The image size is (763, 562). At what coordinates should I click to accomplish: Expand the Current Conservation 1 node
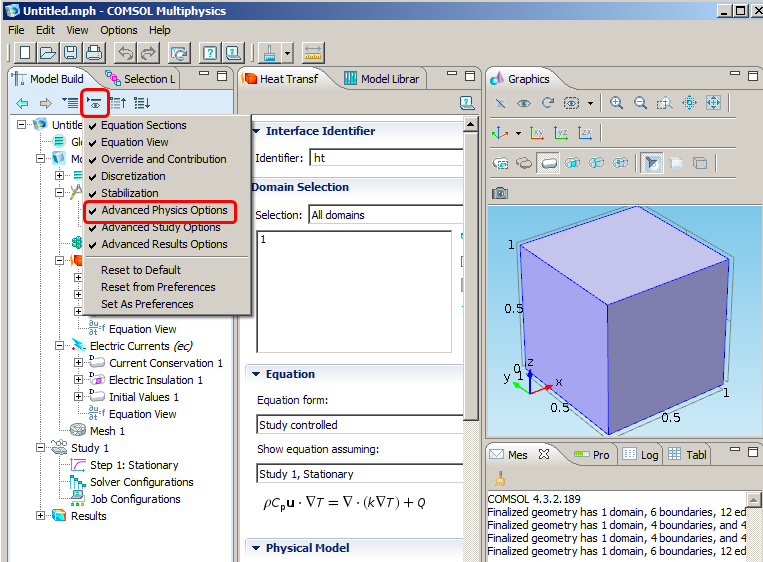[79, 363]
